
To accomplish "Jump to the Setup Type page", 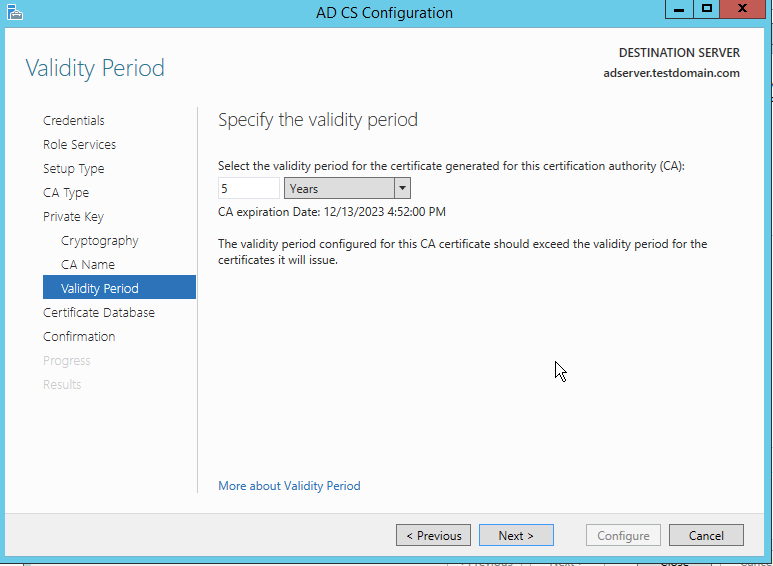I will pyautogui.click(x=73, y=169).
